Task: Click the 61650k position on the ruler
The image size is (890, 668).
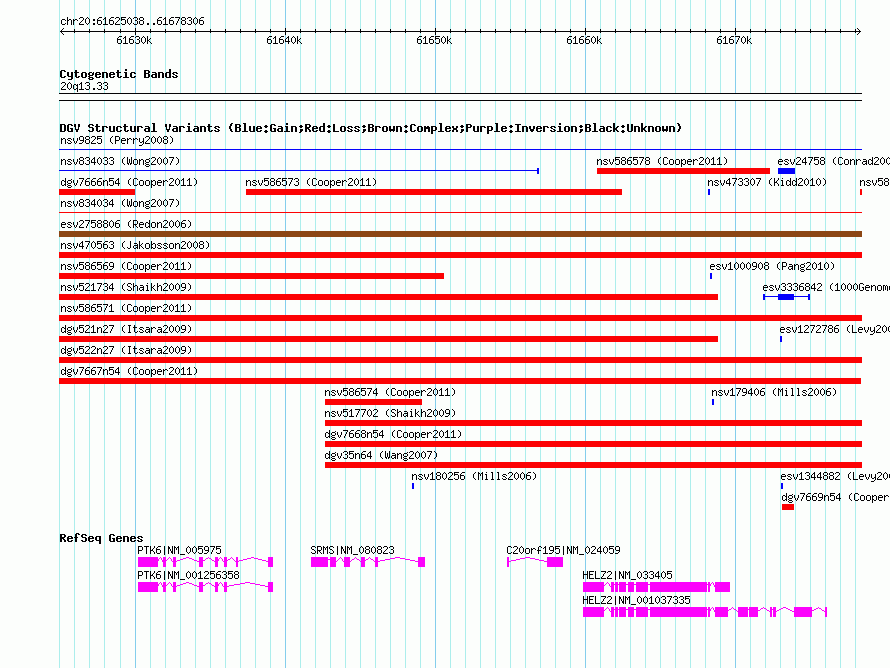Action: (x=434, y=41)
